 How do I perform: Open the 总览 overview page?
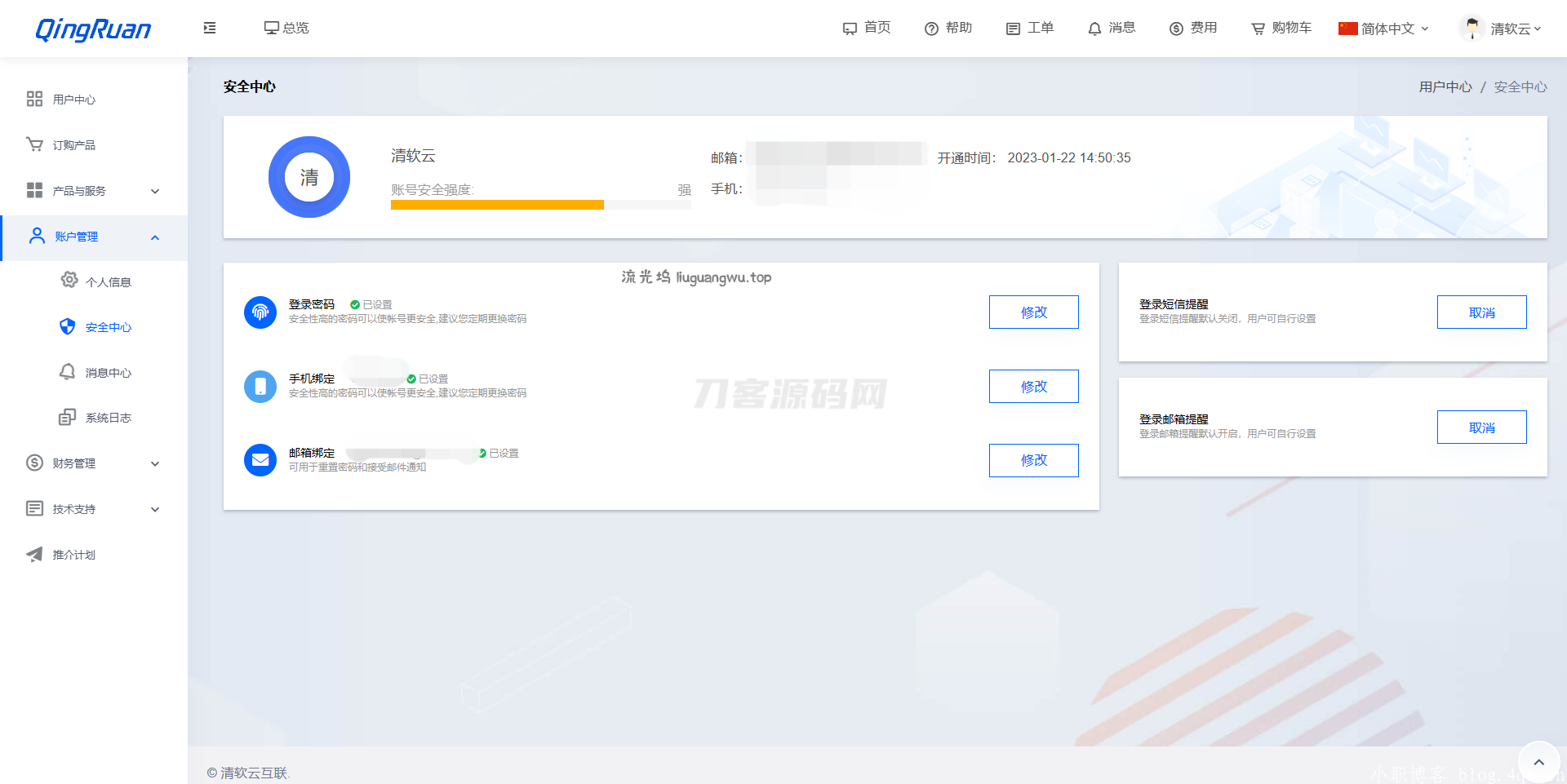pos(286,28)
